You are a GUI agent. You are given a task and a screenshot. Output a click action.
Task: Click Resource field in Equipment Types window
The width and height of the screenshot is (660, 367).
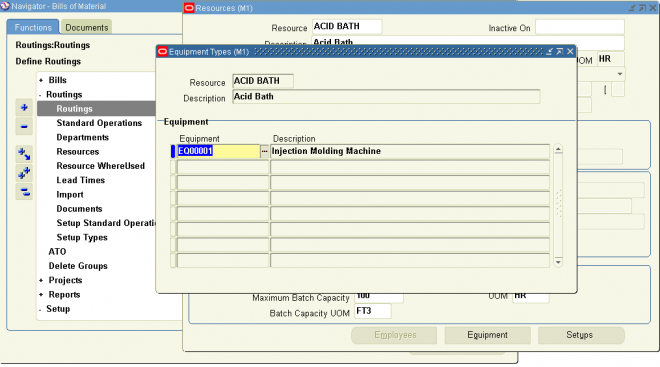(263, 81)
